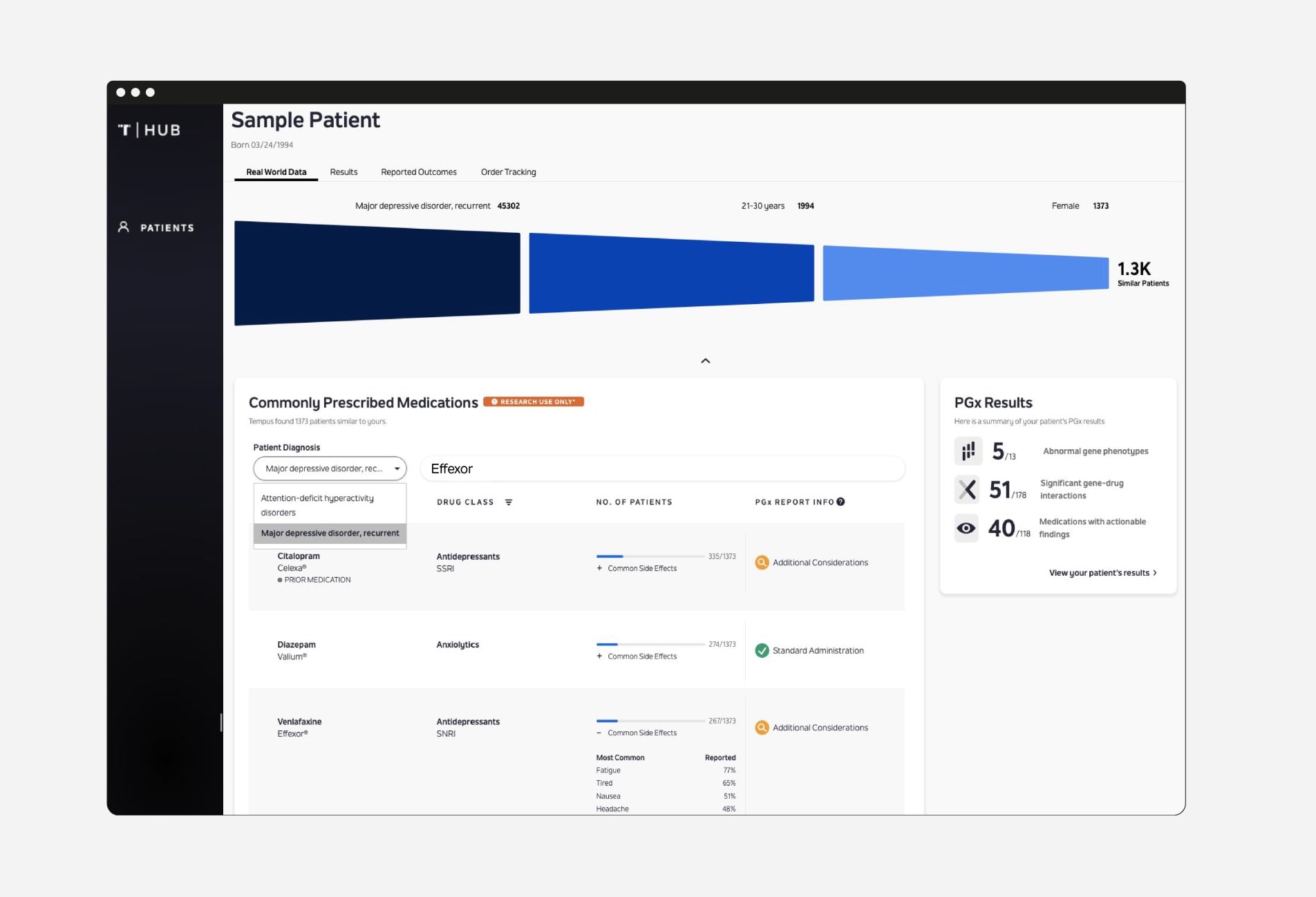1316x897 pixels.
Task: Click the Citalopram medication name
Action: pyautogui.click(x=299, y=556)
